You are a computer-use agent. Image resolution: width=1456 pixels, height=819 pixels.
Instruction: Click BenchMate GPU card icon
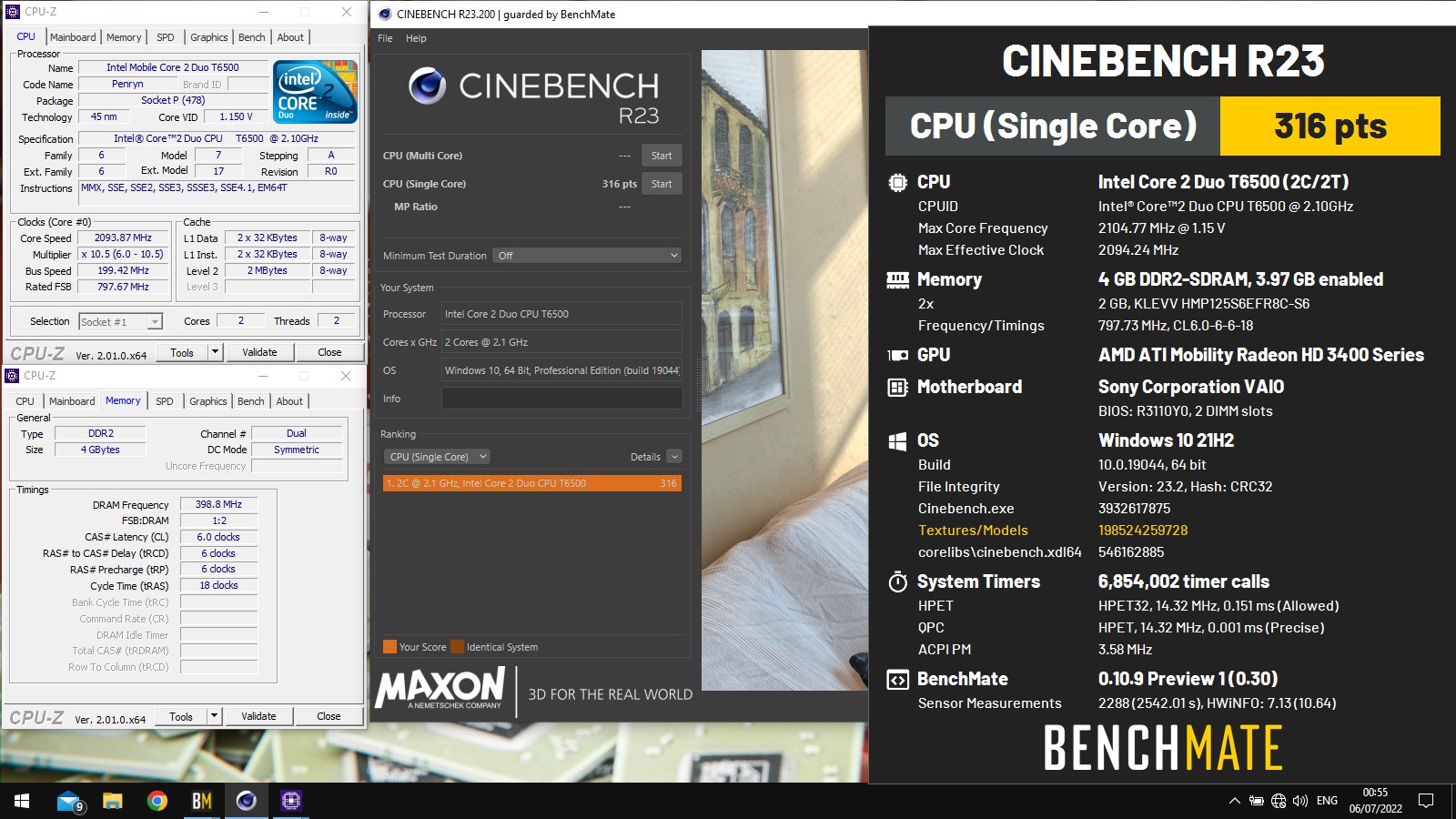(x=897, y=355)
